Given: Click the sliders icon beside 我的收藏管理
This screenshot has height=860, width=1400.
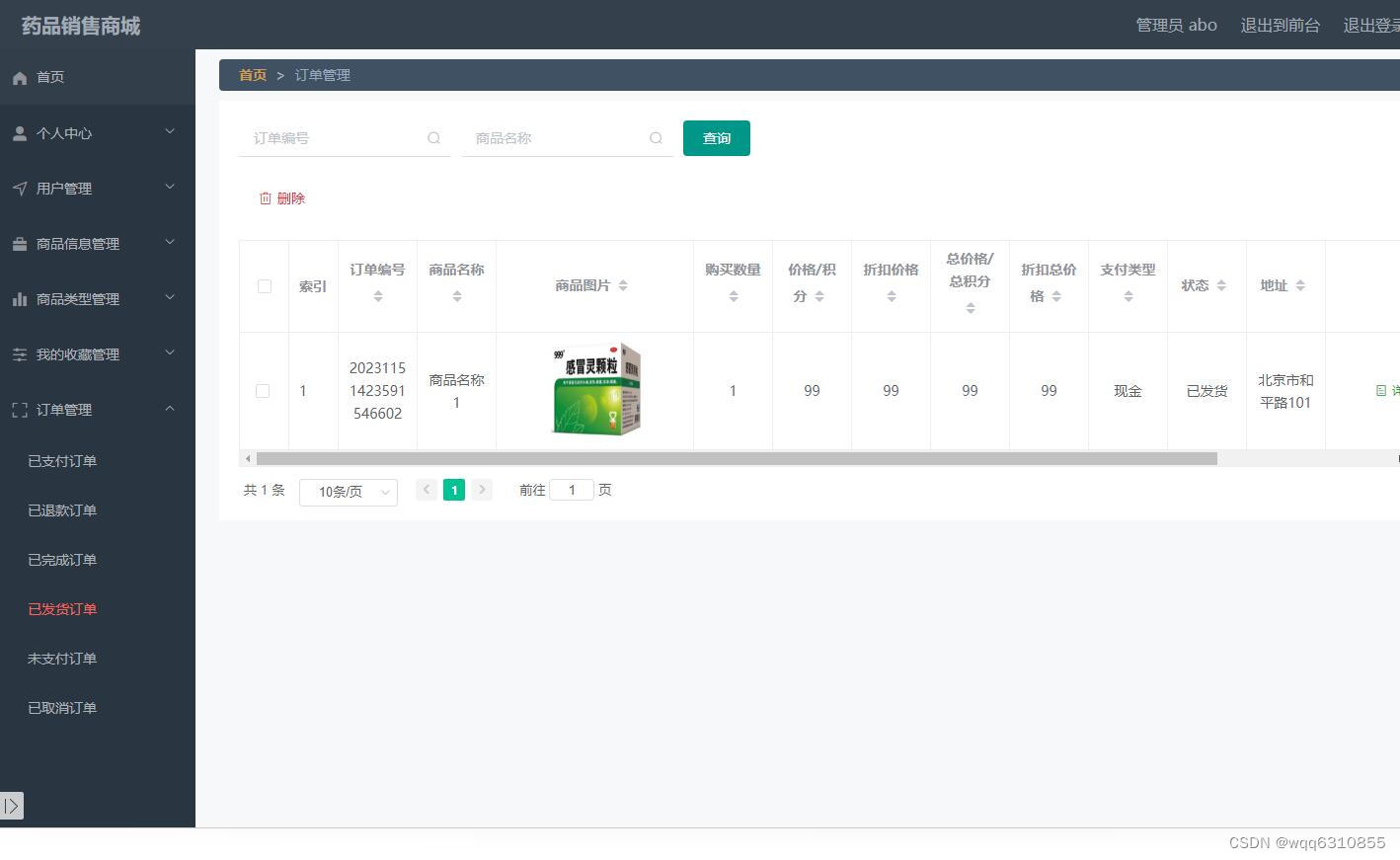Looking at the screenshot, I should pyautogui.click(x=20, y=354).
